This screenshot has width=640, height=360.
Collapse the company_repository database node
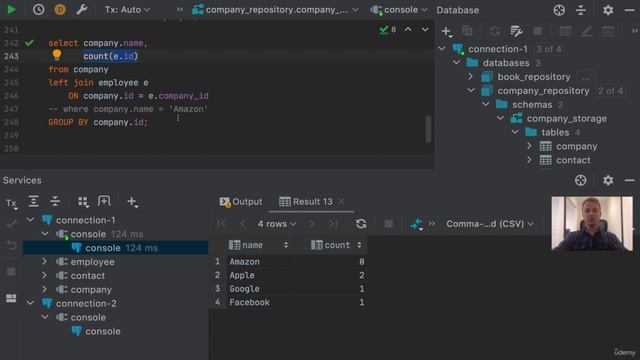[471, 91]
